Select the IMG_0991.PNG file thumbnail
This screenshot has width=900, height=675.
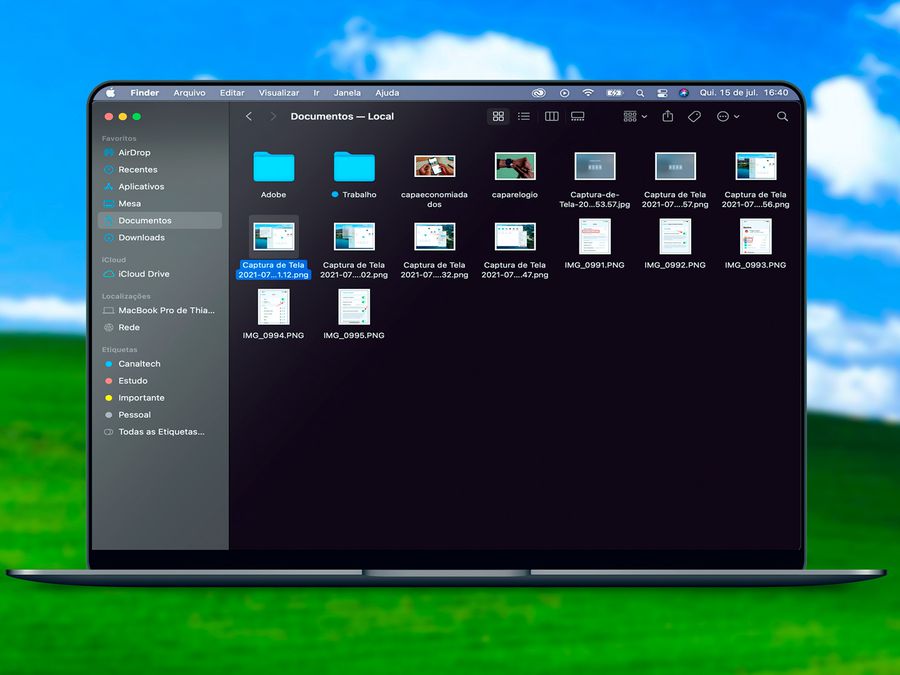(x=595, y=238)
